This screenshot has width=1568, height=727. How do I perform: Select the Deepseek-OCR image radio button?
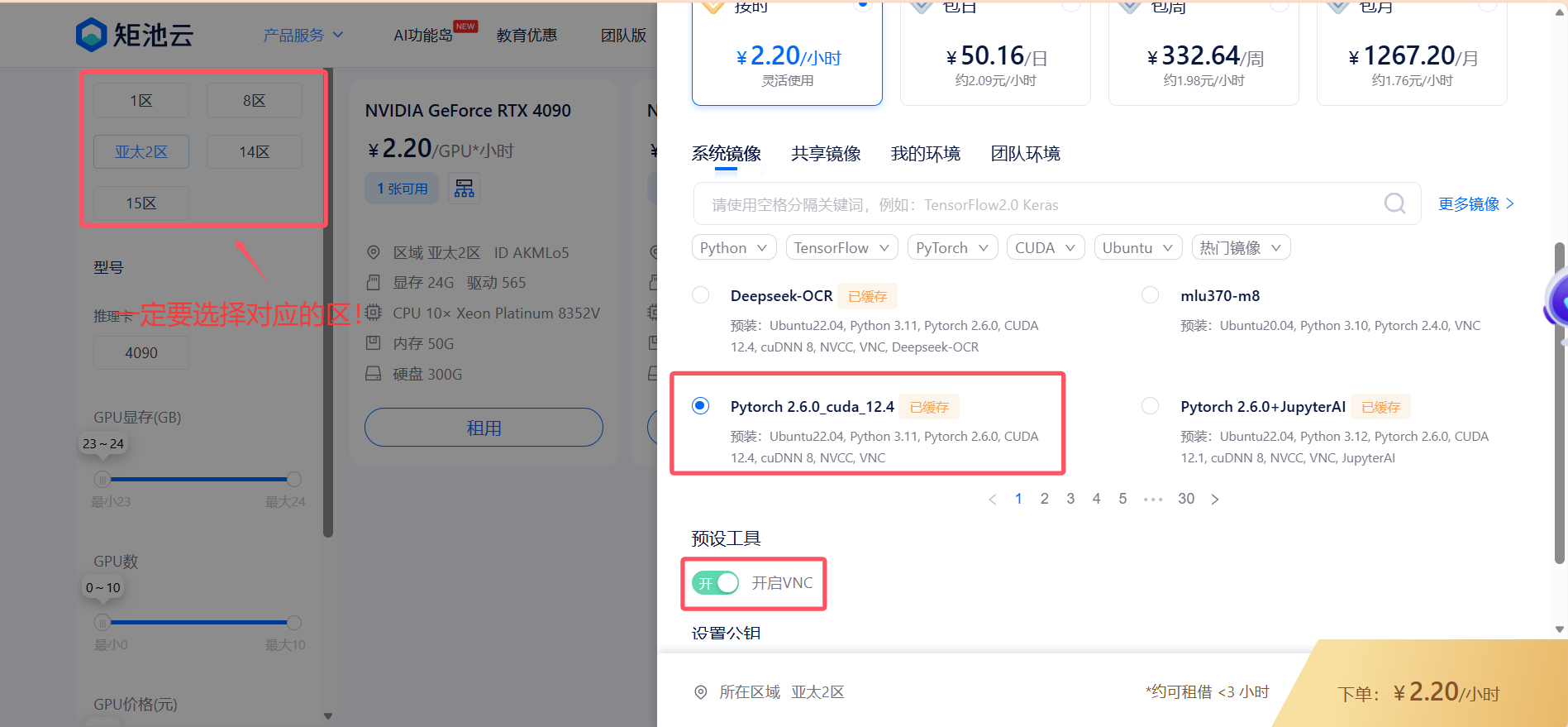pyautogui.click(x=701, y=295)
